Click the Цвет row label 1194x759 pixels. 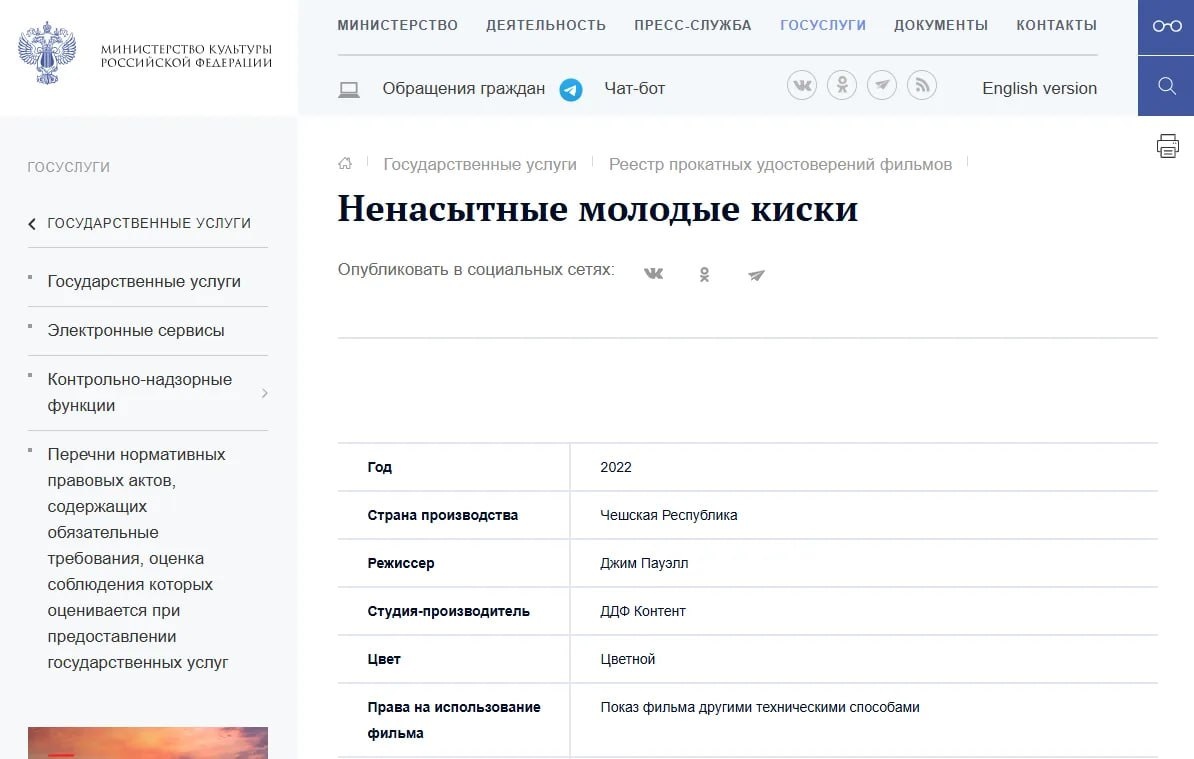(x=384, y=659)
